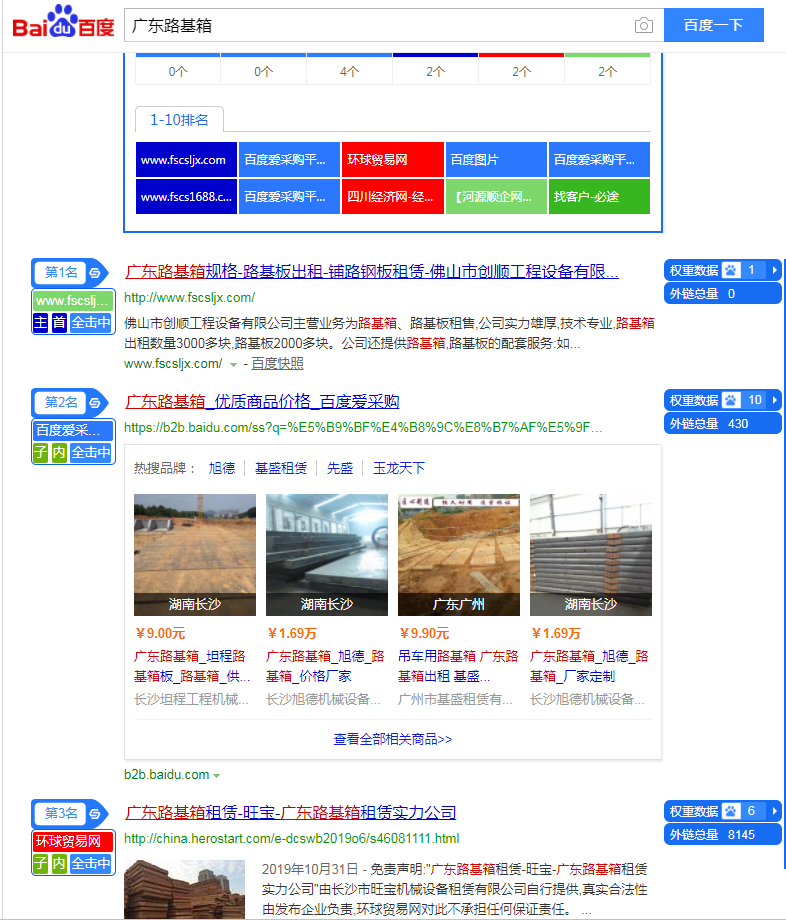
Task: Open the b2b.baidu.com/ss URL link
Action: [x=363, y=428]
